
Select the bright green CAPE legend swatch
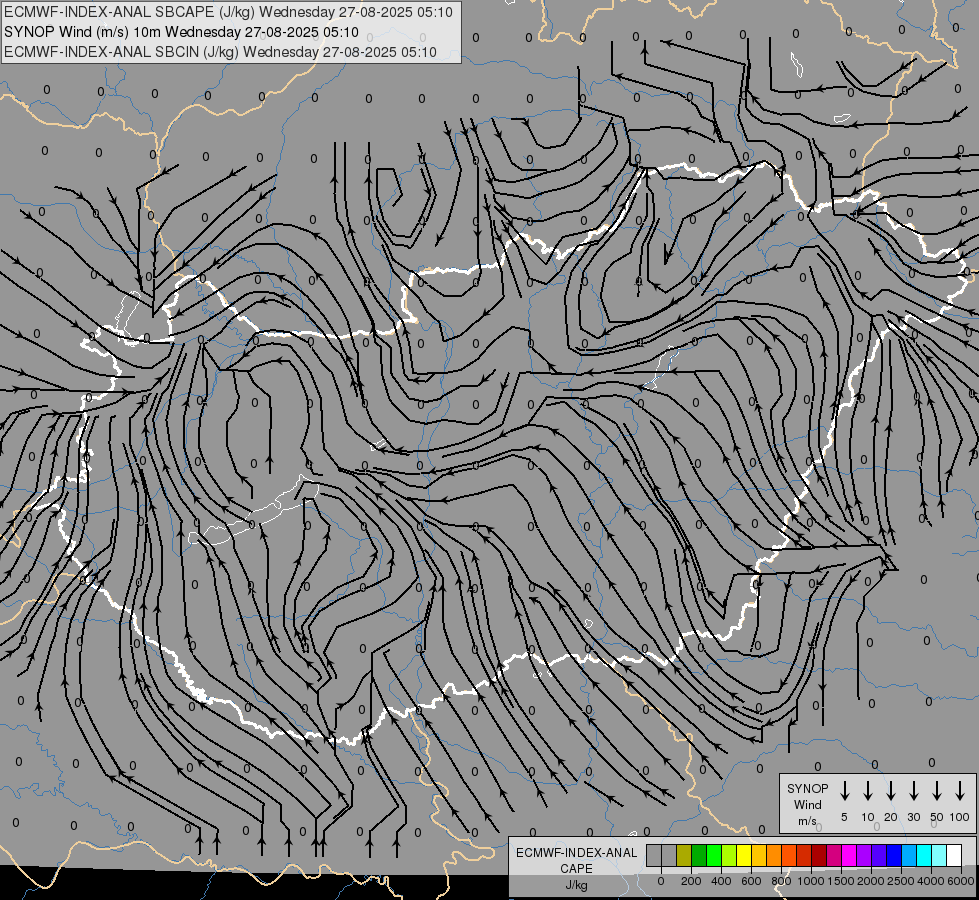(714, 855)
